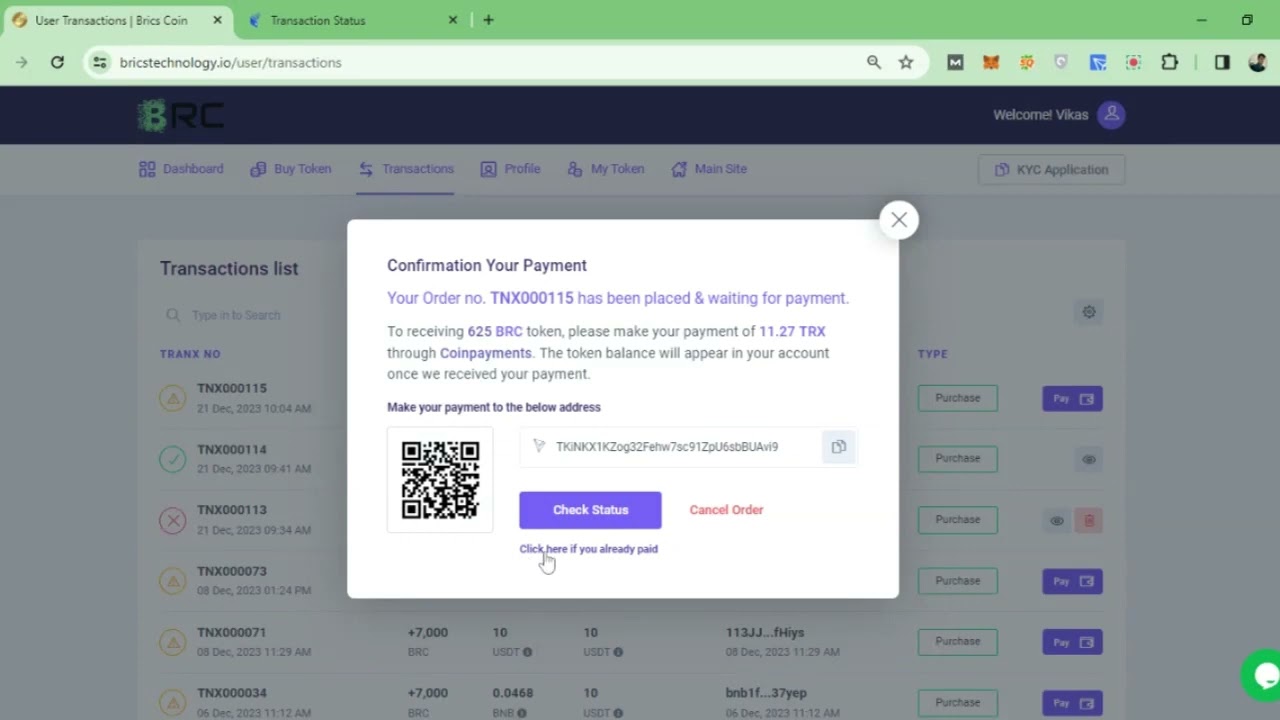The width and height of the screenshot is (1280, 720).
Task: Cancel the order via Cancel Order
Action: click(726, 510)
